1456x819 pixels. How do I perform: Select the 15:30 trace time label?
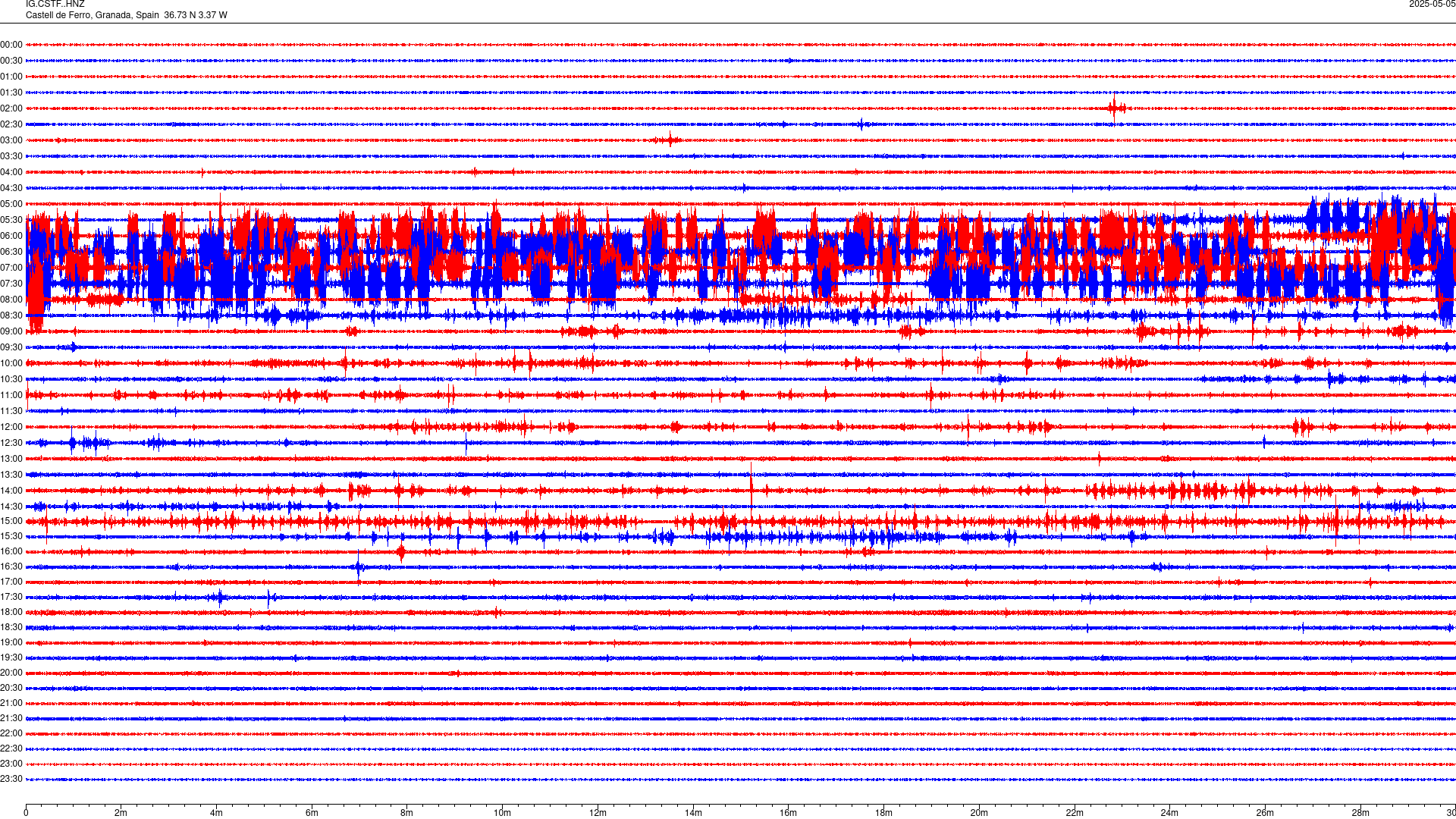[x=11, y=536]
